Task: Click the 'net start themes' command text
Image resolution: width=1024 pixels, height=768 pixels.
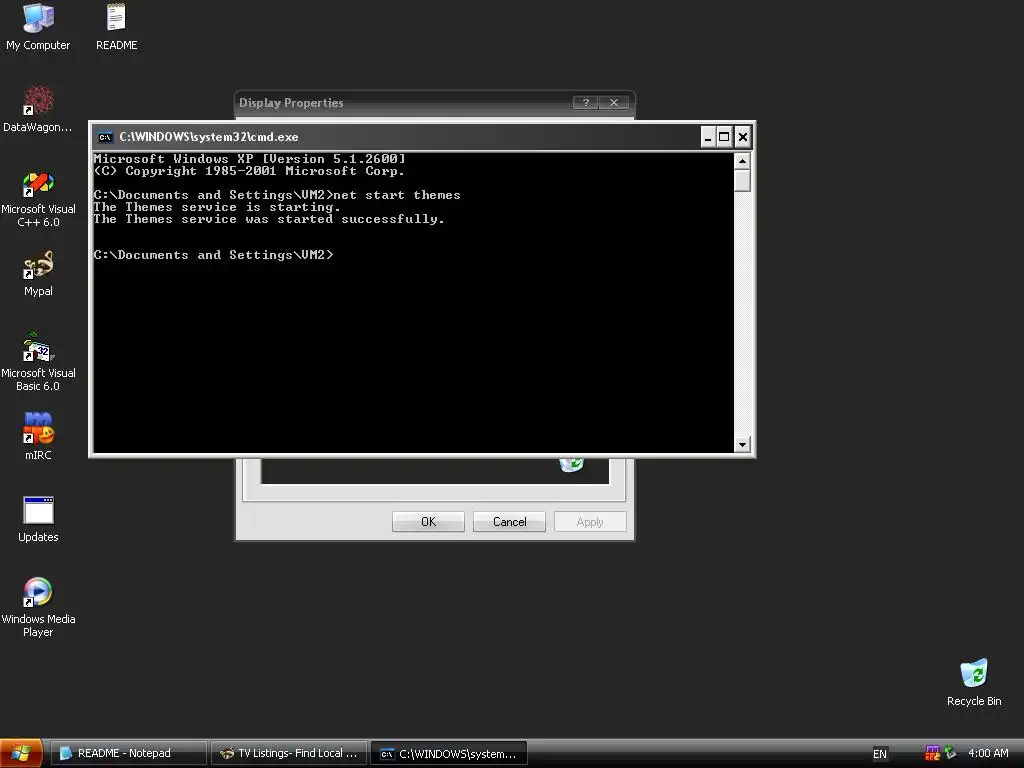Action: coord(397,195)
